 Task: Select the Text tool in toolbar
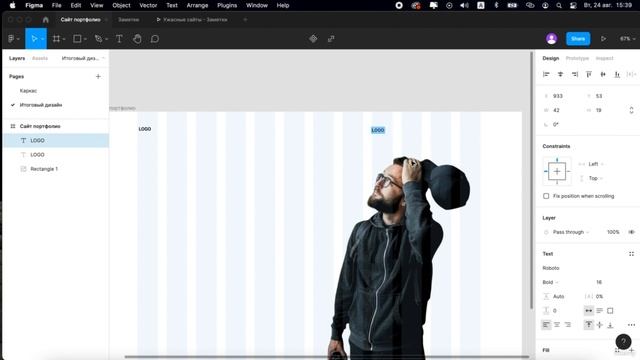[119, 39]
